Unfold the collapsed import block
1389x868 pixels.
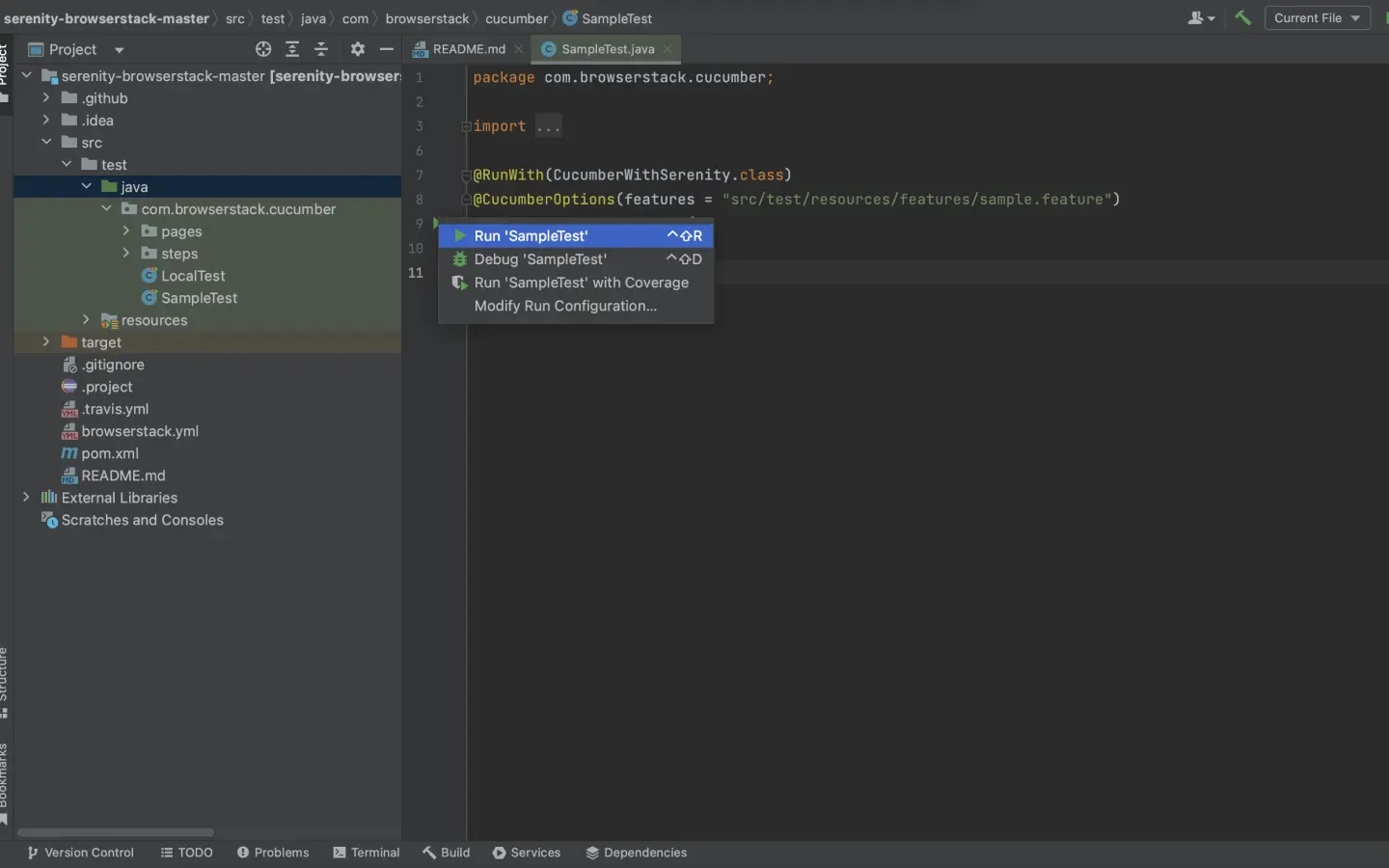[x=548, y=126]
